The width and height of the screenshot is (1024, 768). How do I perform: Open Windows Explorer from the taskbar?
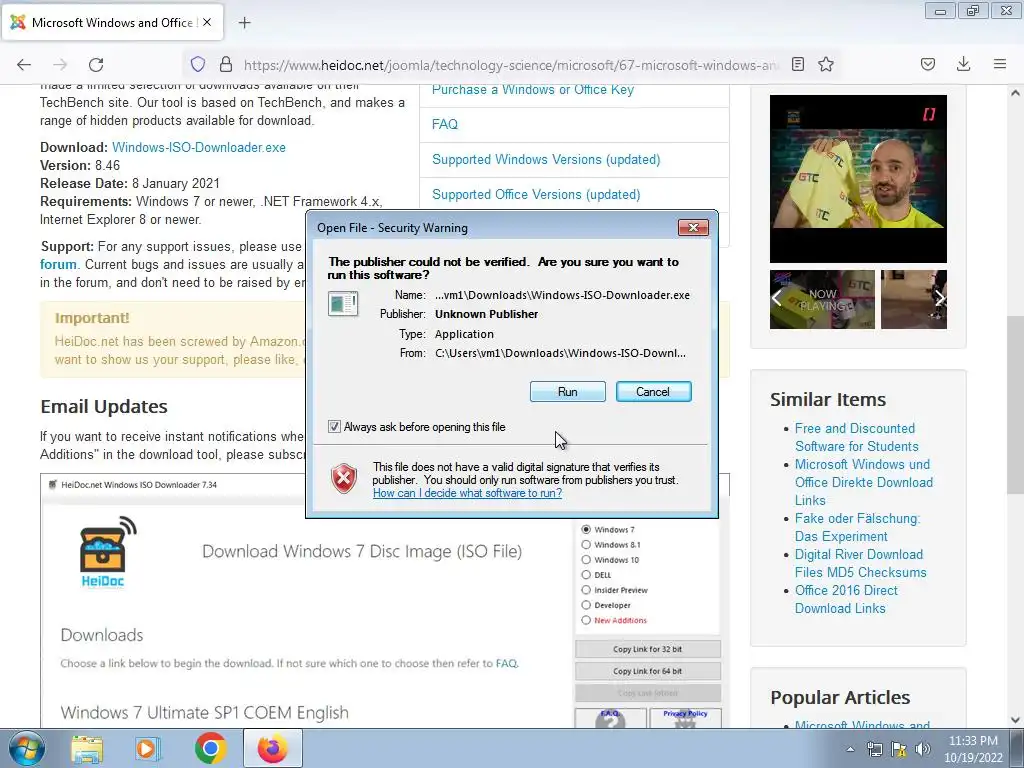87,748
